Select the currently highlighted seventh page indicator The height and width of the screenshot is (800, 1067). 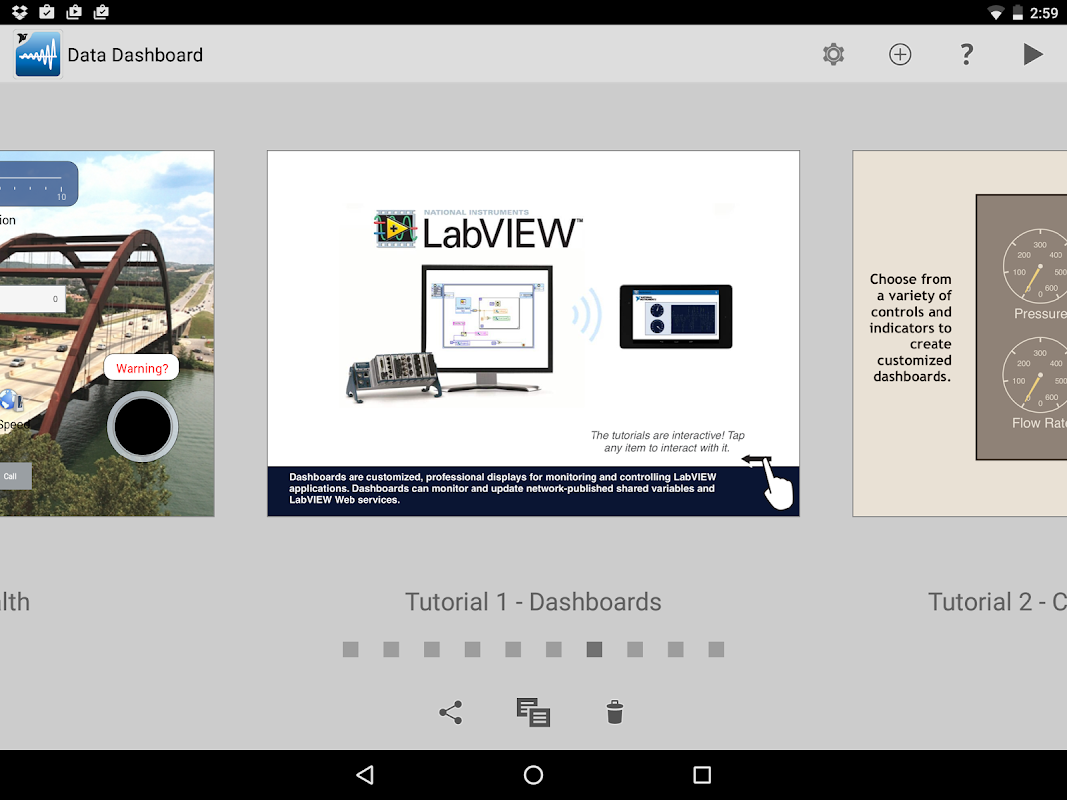coord(594,650)
